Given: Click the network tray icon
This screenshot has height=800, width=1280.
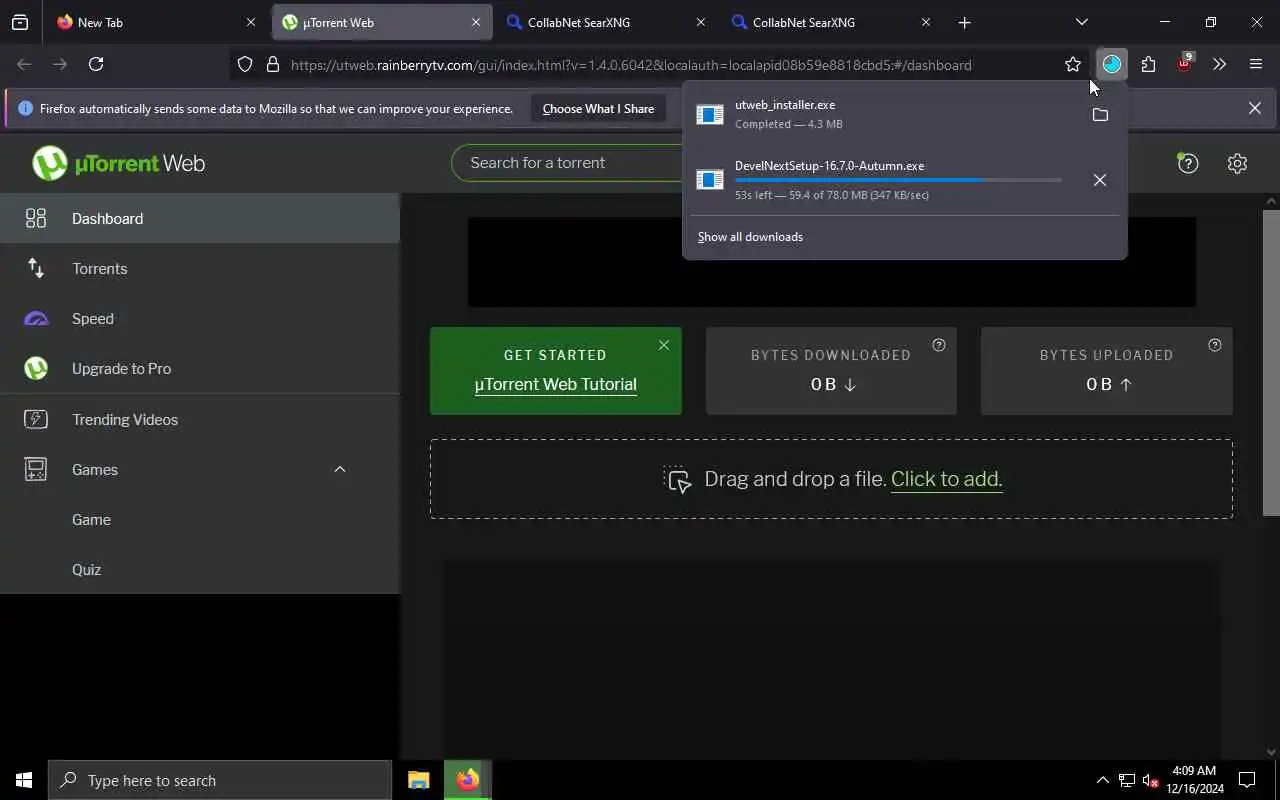Looking at the screenshot, I should pyautogui.click(x=1127, y=780).
